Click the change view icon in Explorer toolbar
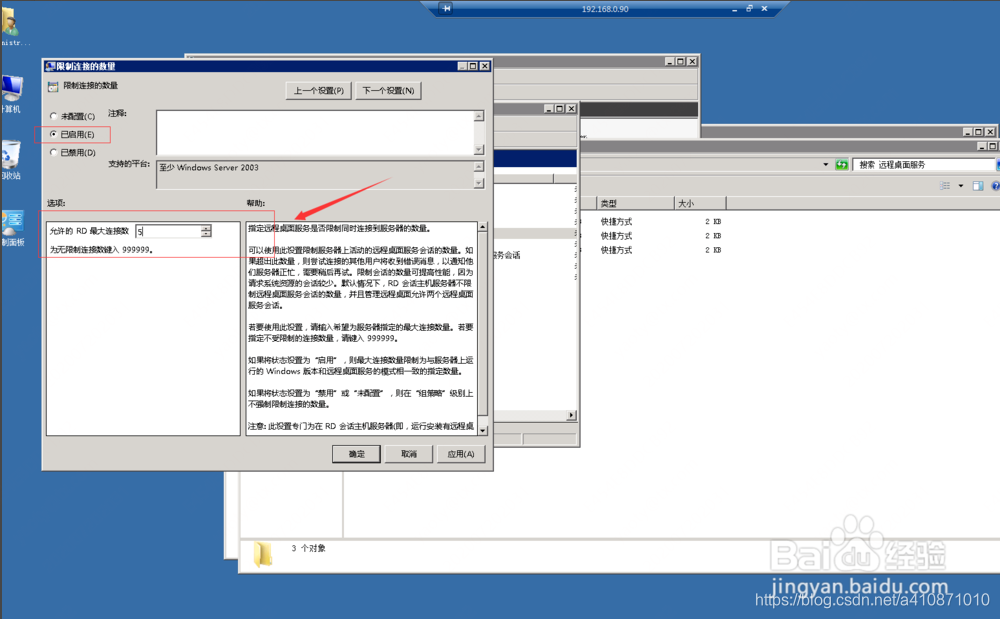1000x619 pixels. click(x=945, y=186)
